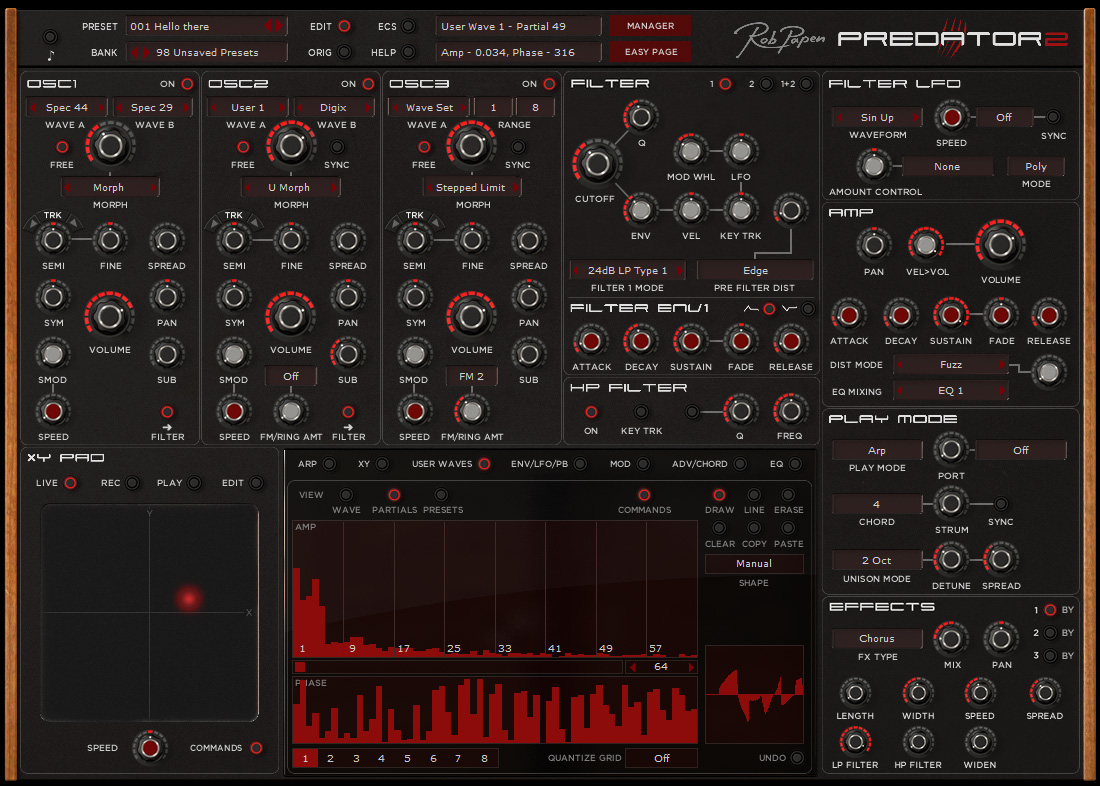Image resolution: width=1100 pixels, height=786 pixels.
Task: Open the Fuzz DIST MODE dropdown
Action: (951, 364)
